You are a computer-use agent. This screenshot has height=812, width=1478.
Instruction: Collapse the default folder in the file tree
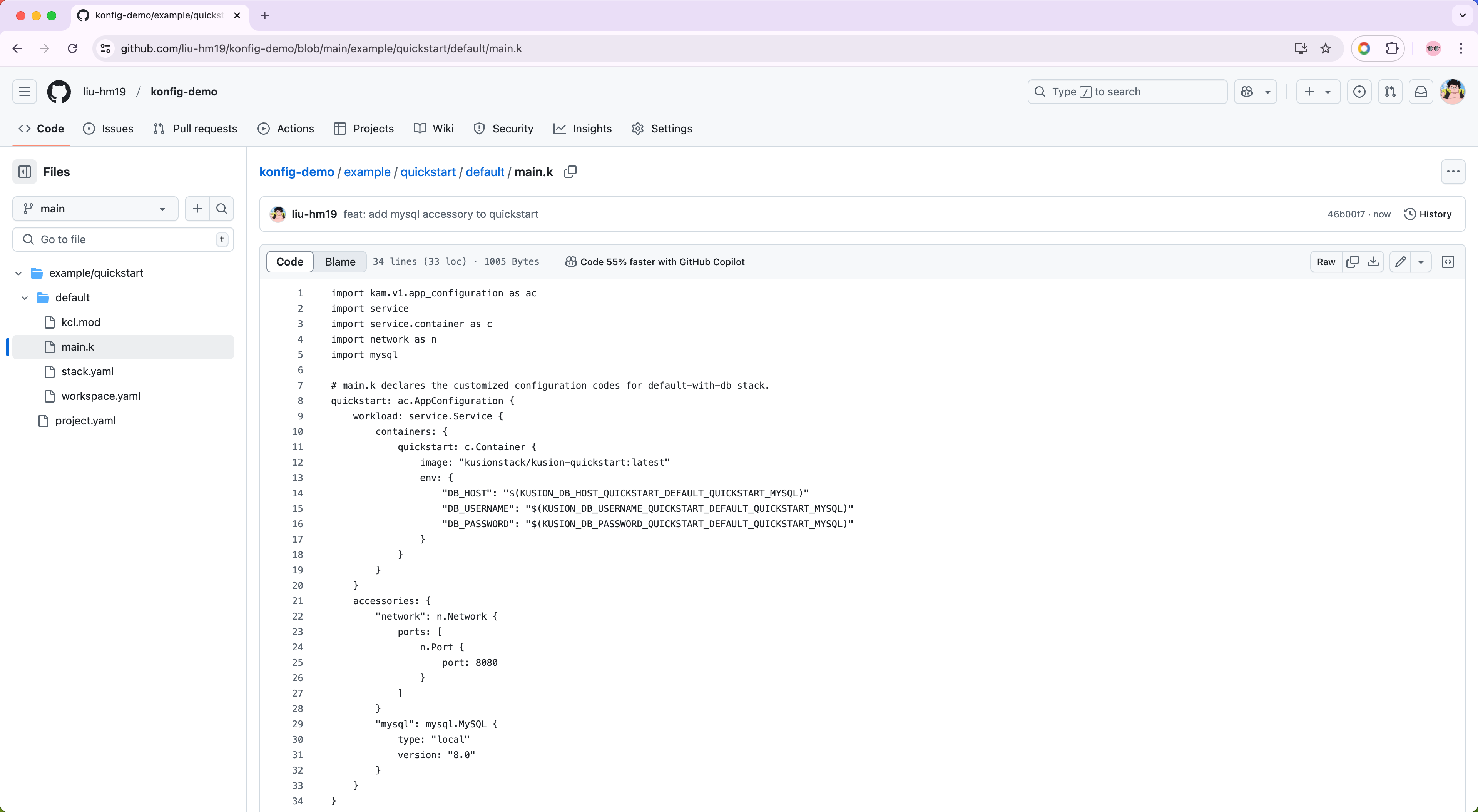25,297
